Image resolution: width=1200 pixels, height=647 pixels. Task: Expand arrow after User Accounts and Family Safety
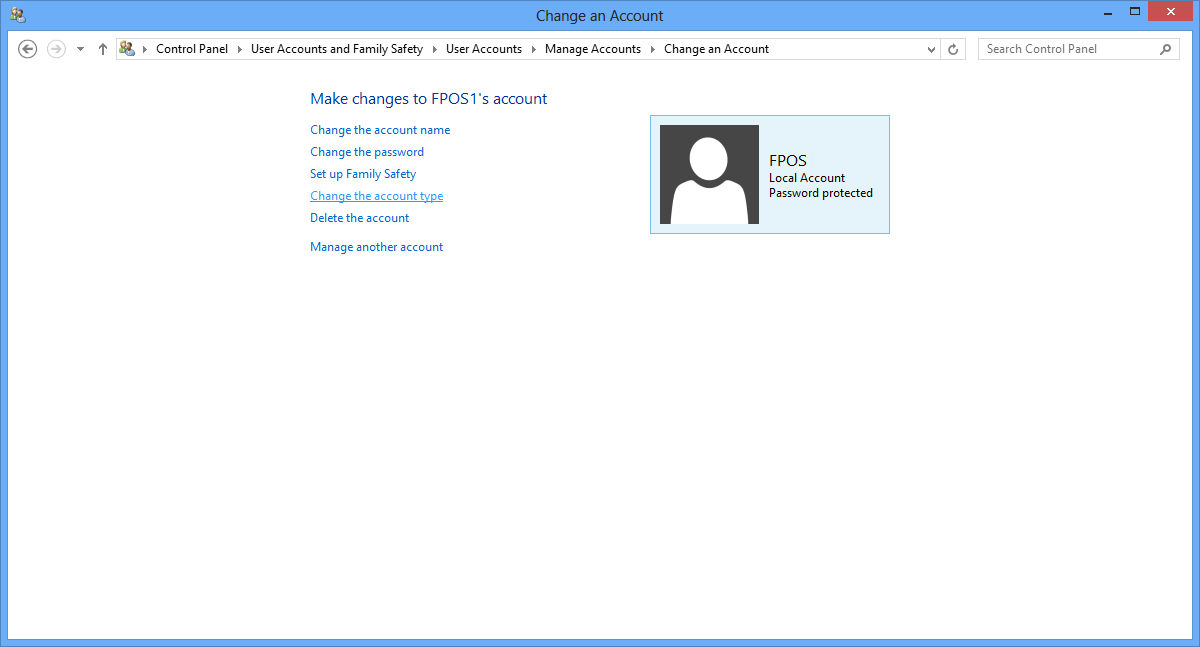[435, 49]
